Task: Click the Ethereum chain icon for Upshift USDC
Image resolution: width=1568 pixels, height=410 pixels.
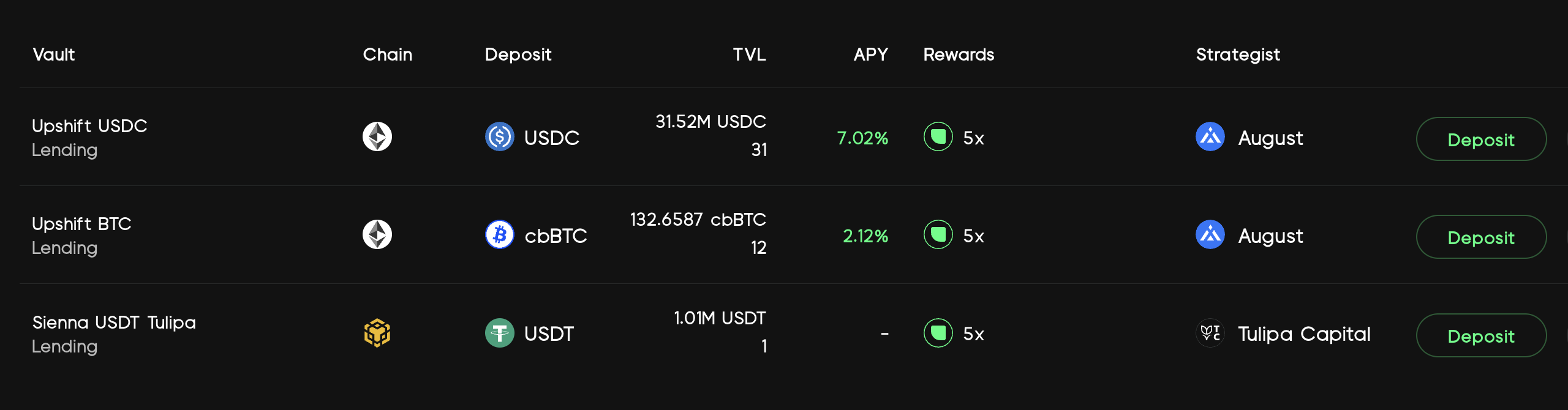Action: pyautogui.click(x=377, y=136)
